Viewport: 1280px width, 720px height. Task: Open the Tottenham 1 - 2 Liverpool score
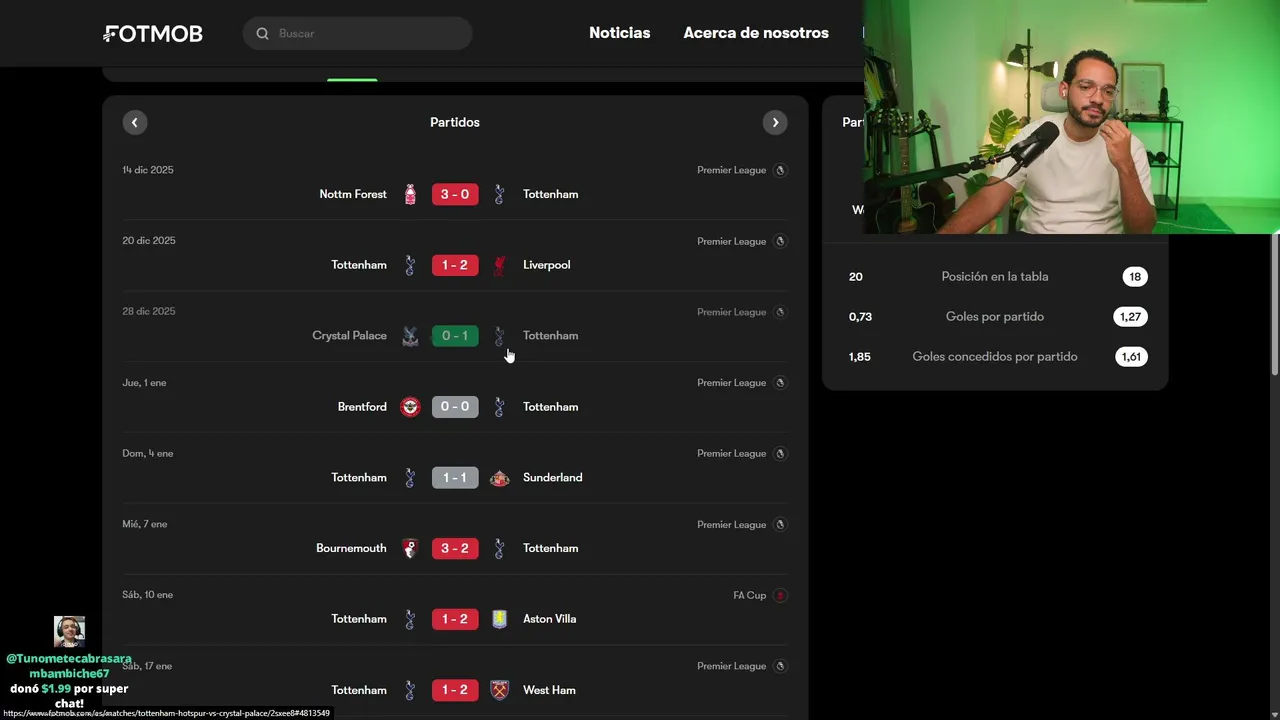click(x=455, y=265)
